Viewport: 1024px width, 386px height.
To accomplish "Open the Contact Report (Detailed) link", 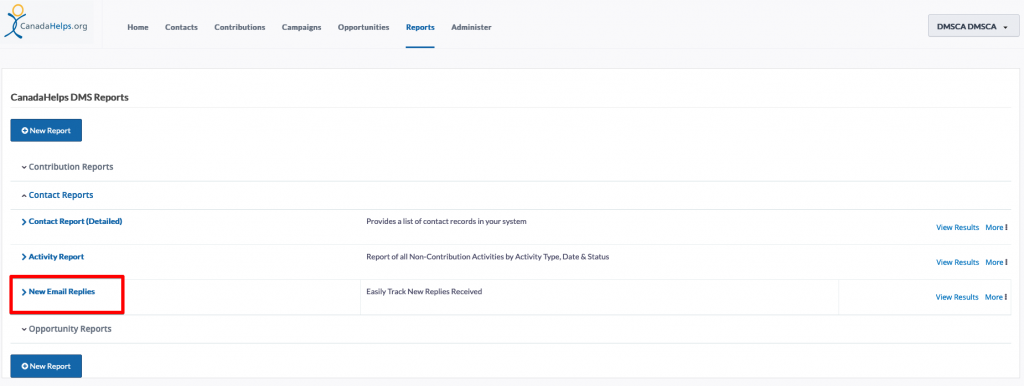I will point(75,221).
